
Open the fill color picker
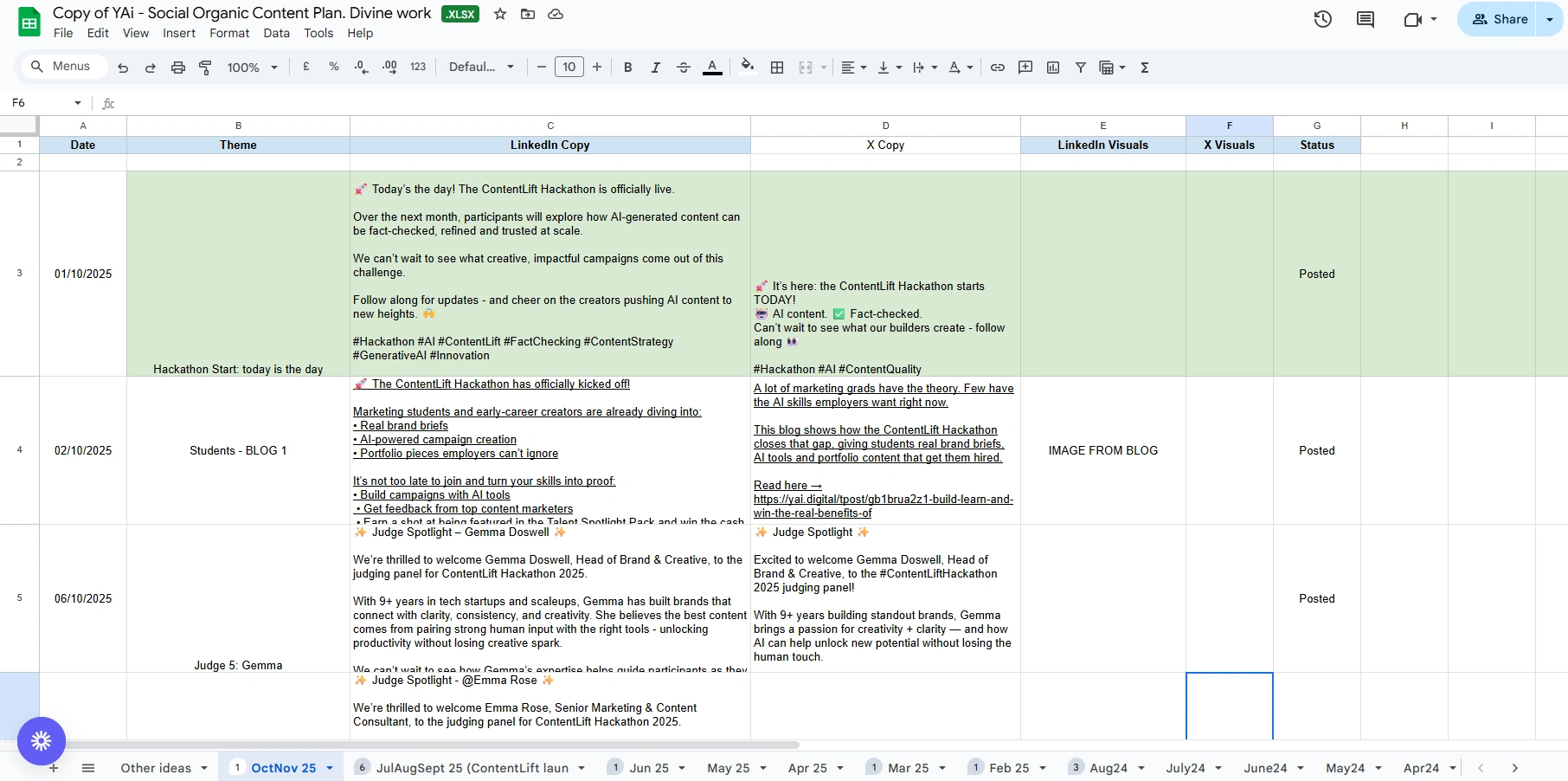pos(748,68)
